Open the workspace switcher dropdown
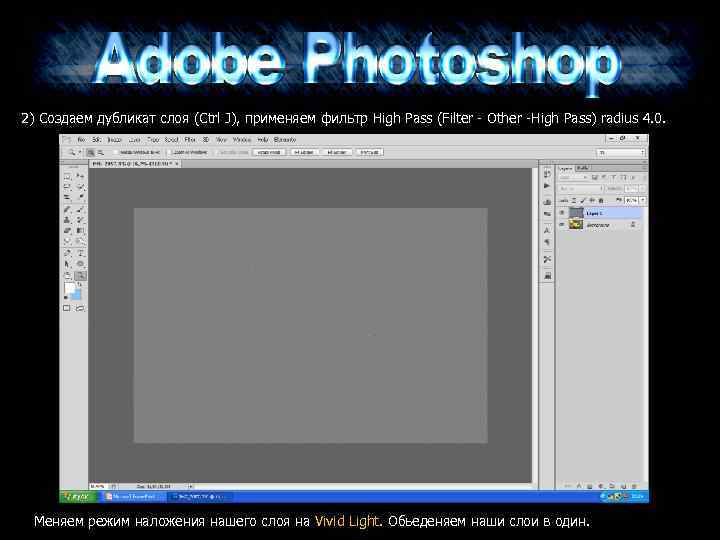This screenshot has width=720, height=540. [621, 152]
